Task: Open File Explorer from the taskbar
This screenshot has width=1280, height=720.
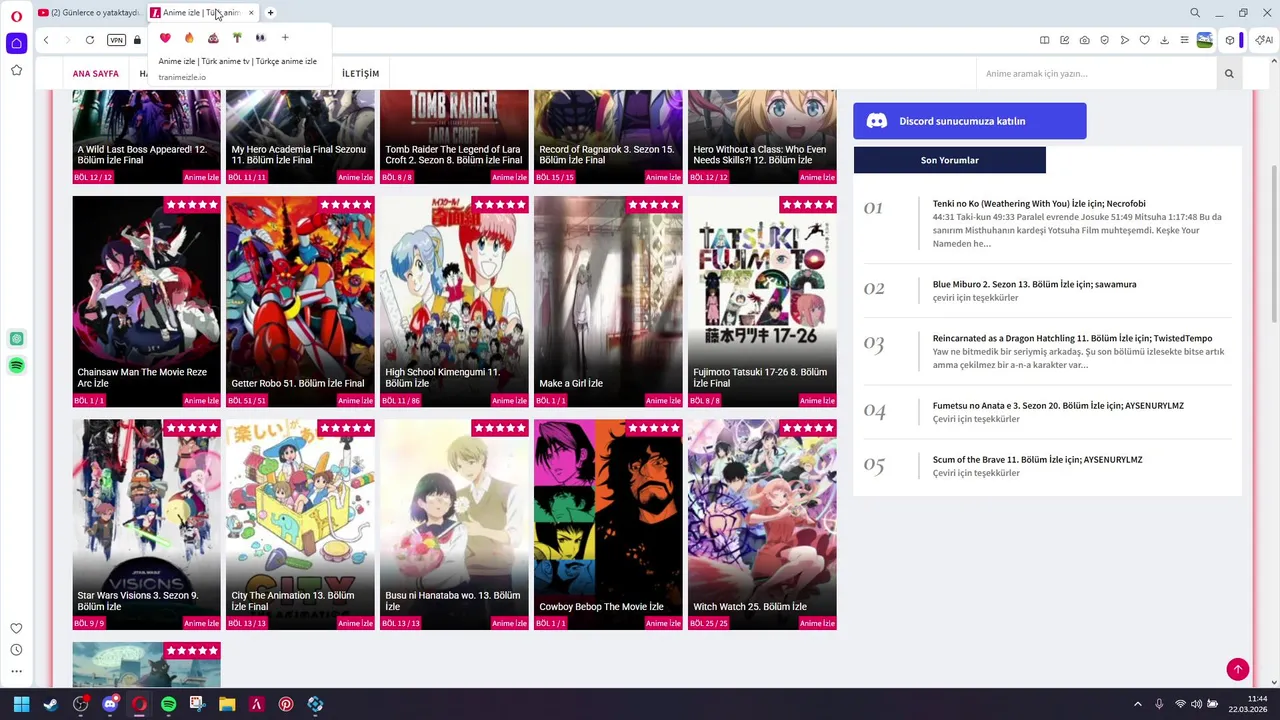Action: point(227,704)
